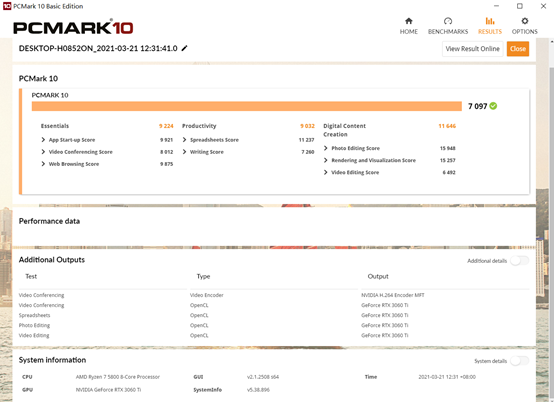Expand Video Conferencing Score row
The image size is (554, 402).
(x=43, y=152)
